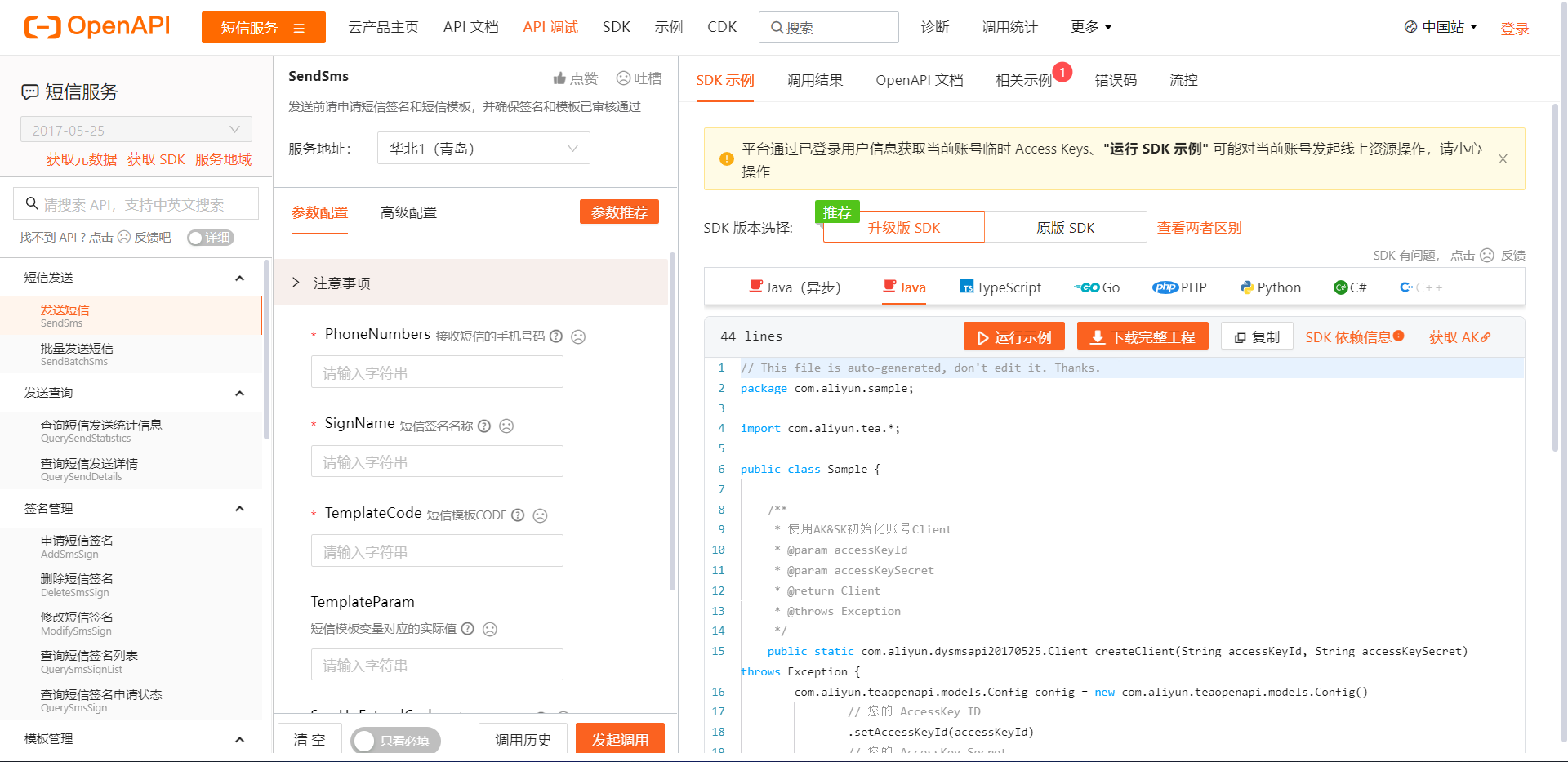This screenshot has width=1568, height=762.
Task: Open the PhoneNumbers help question mark
Action: (556, 336)
